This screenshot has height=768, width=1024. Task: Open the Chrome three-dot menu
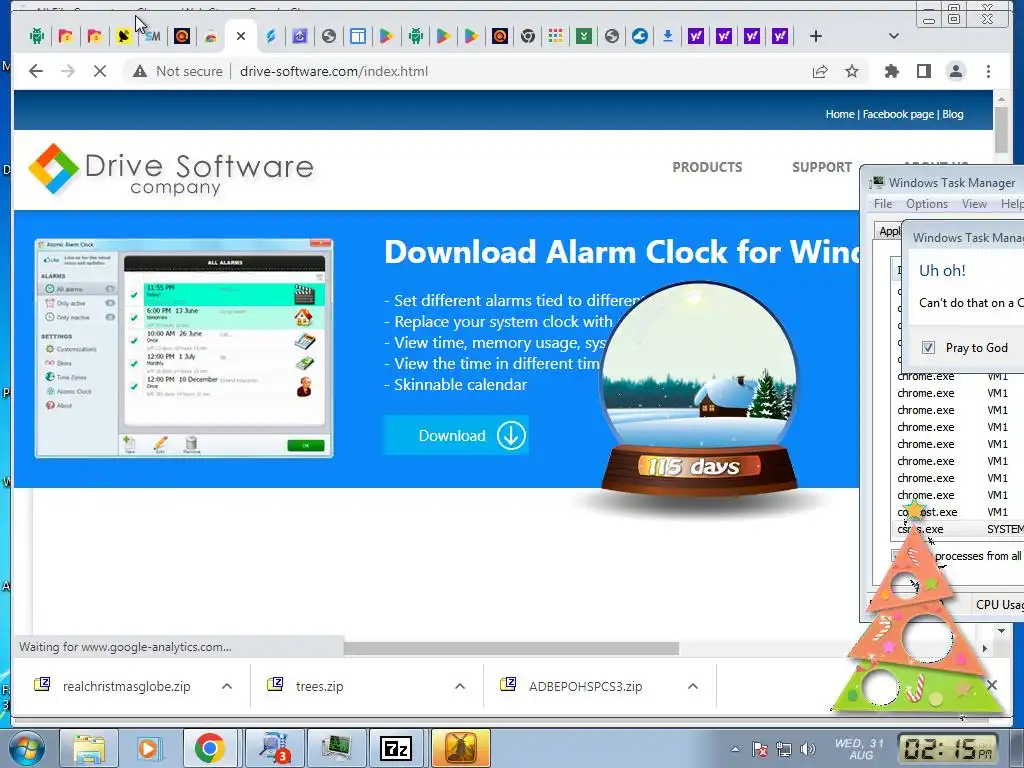click(x=988, y=71)
